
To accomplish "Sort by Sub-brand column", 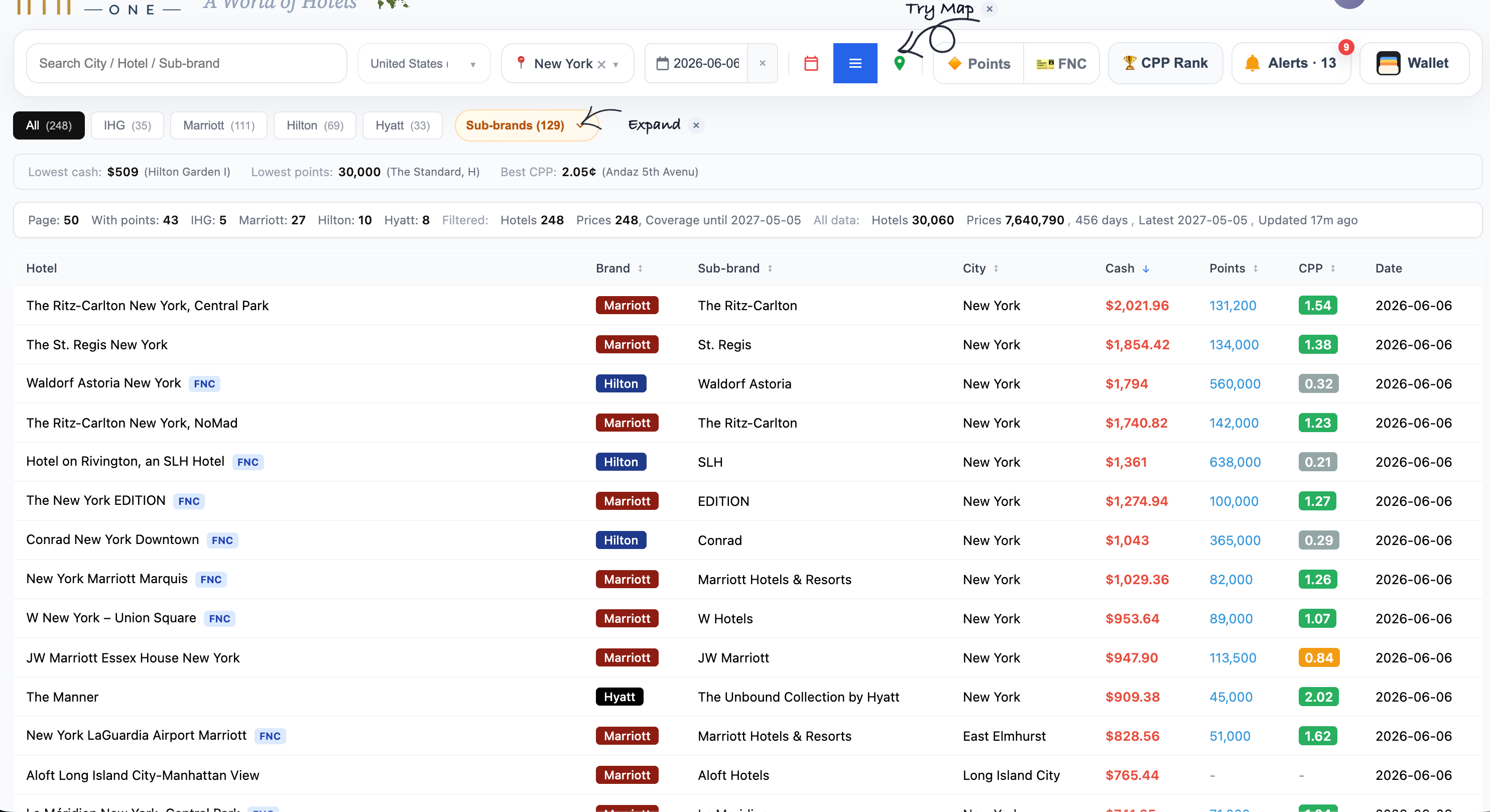I will click(x=734, y=268).
